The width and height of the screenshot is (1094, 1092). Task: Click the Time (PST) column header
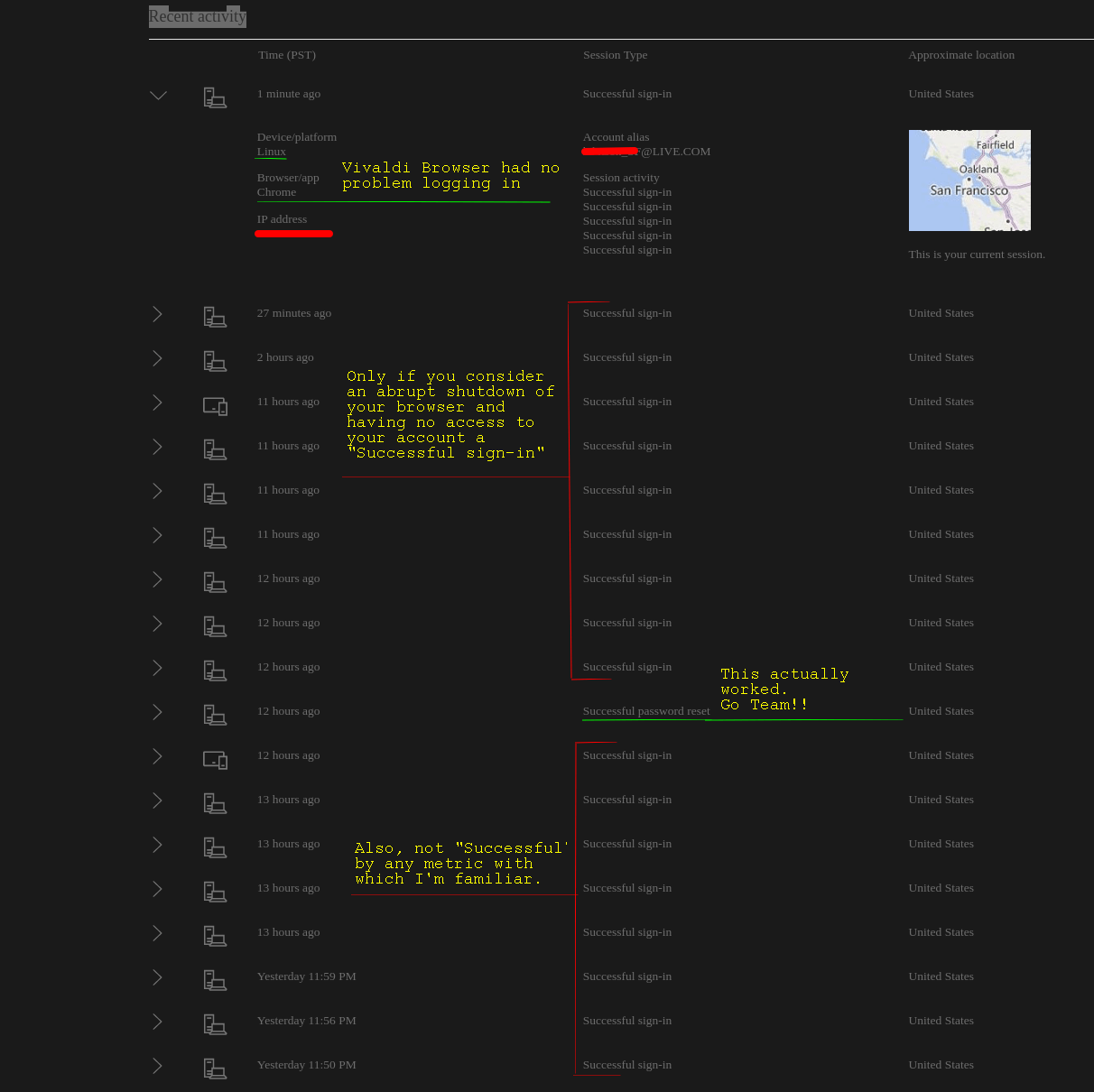point(287,55)
